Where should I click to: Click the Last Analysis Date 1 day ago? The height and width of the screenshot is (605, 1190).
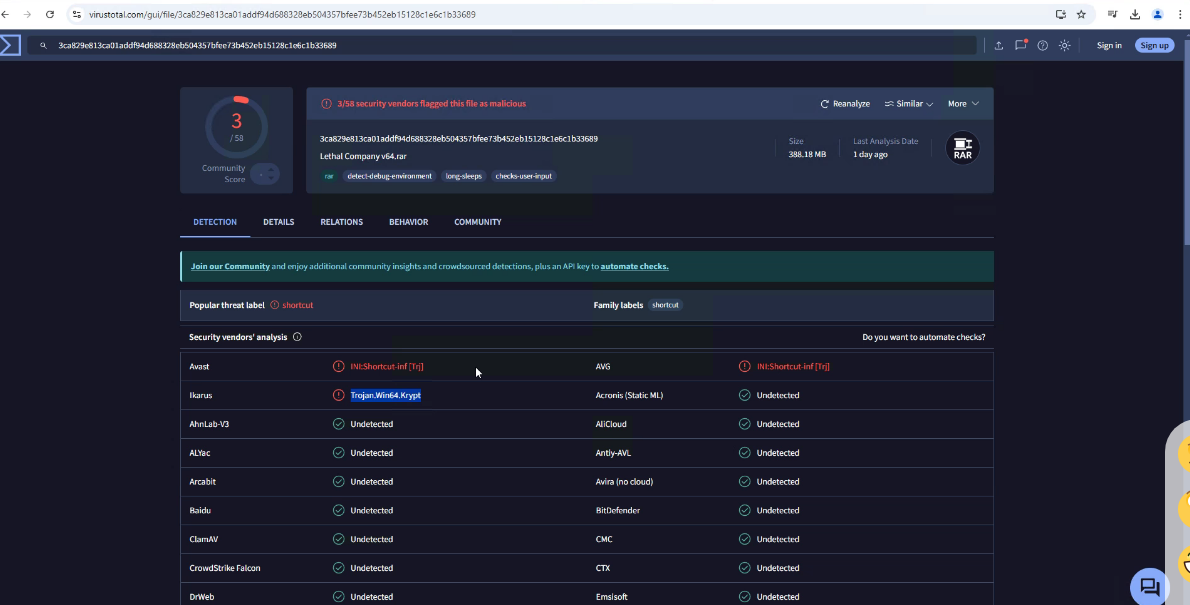(x=870, y=154)
